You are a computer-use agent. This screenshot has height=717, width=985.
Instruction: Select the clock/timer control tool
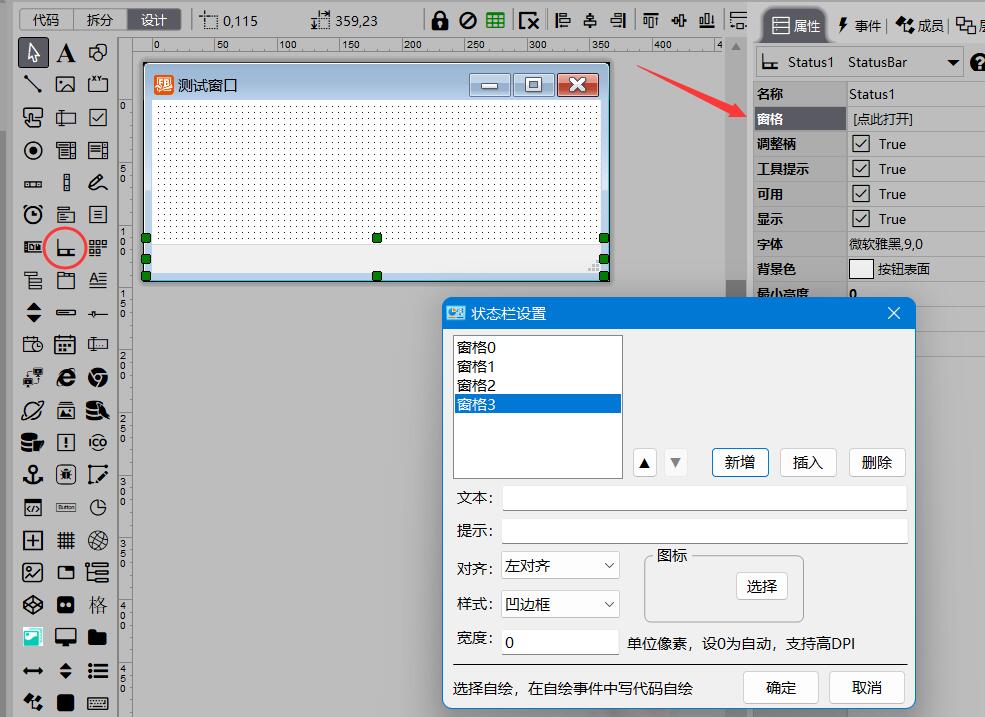coord(33,214)
